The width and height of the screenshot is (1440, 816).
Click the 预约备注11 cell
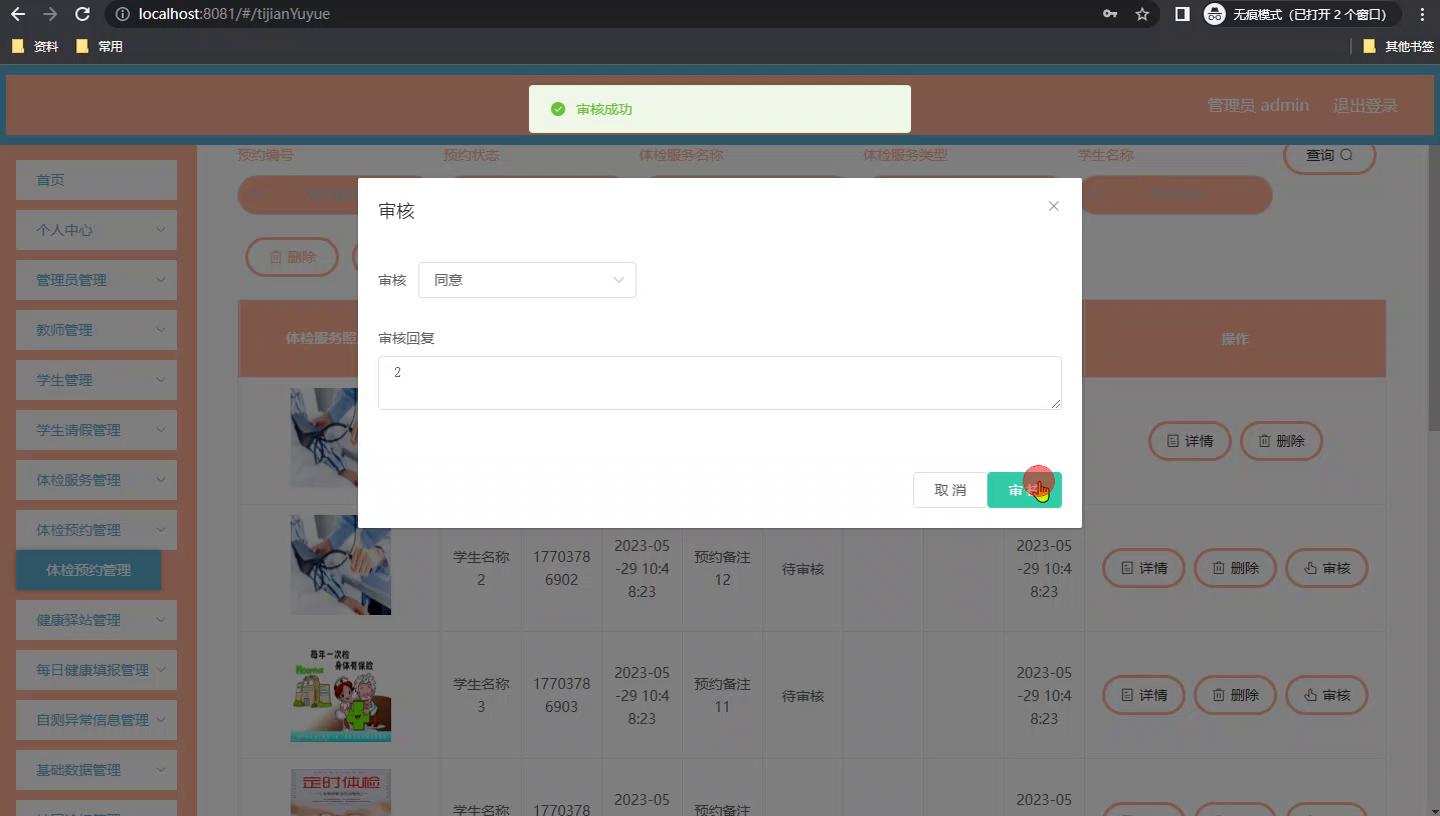click(722, 695)
